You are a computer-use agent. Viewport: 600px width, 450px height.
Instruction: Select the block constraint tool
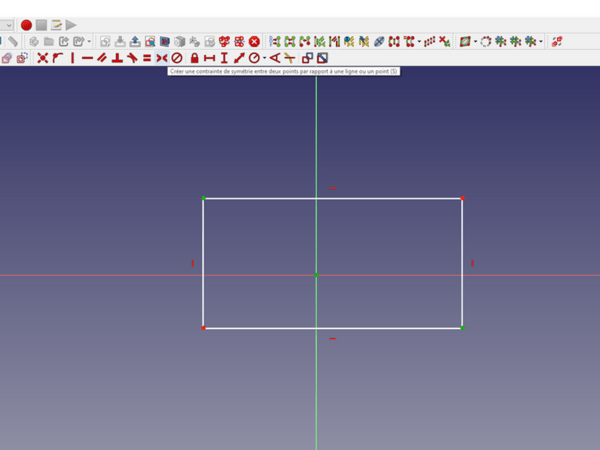point(177,59)
